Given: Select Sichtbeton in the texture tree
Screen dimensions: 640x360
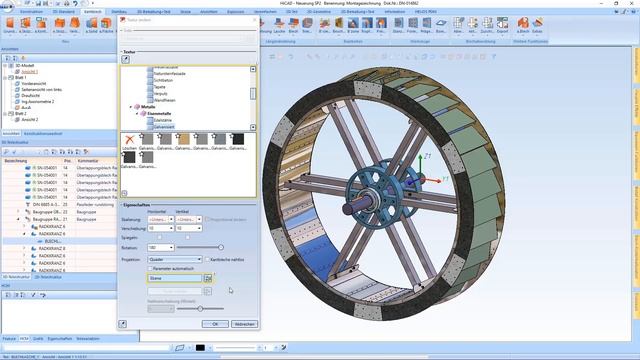Looking at the screenshot, I should (163, 80).
